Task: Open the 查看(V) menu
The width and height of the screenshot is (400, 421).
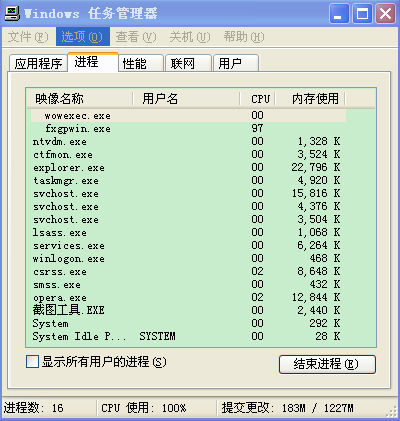Action: pos(136,37)
